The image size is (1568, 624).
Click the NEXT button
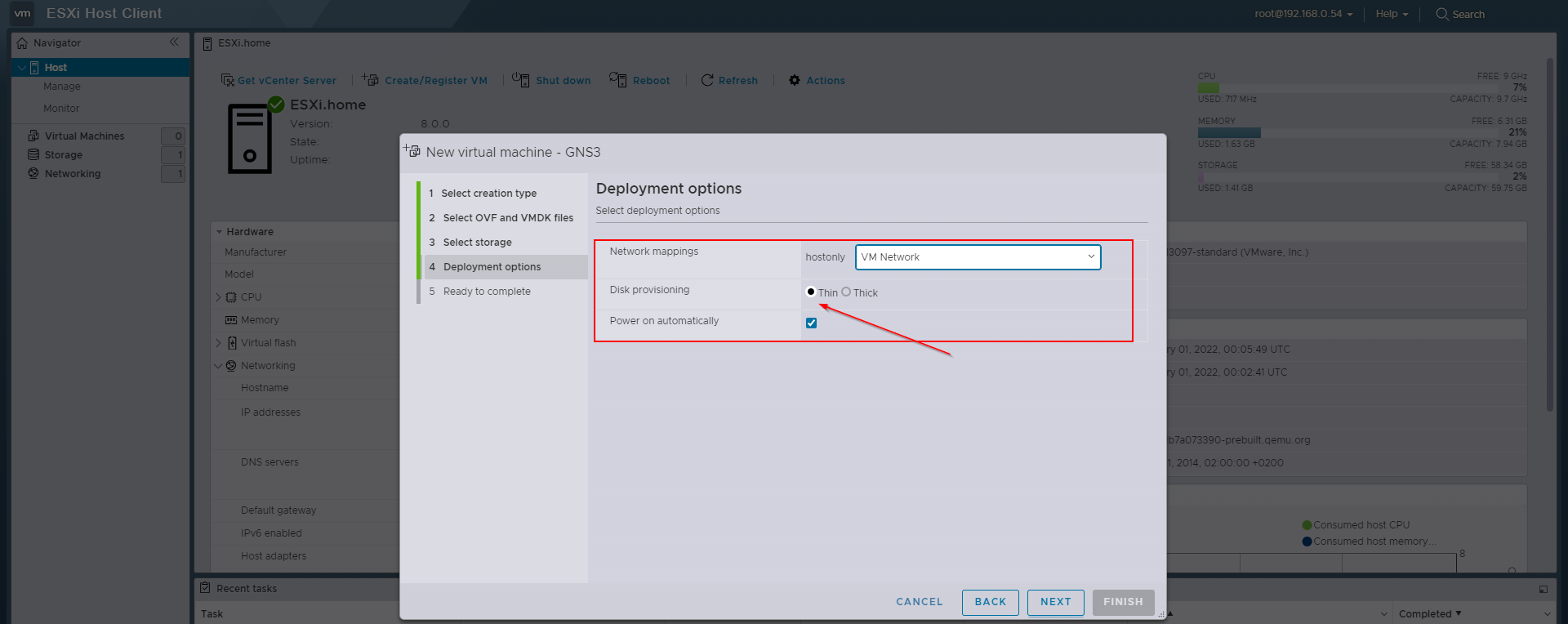coord(1055,602)
